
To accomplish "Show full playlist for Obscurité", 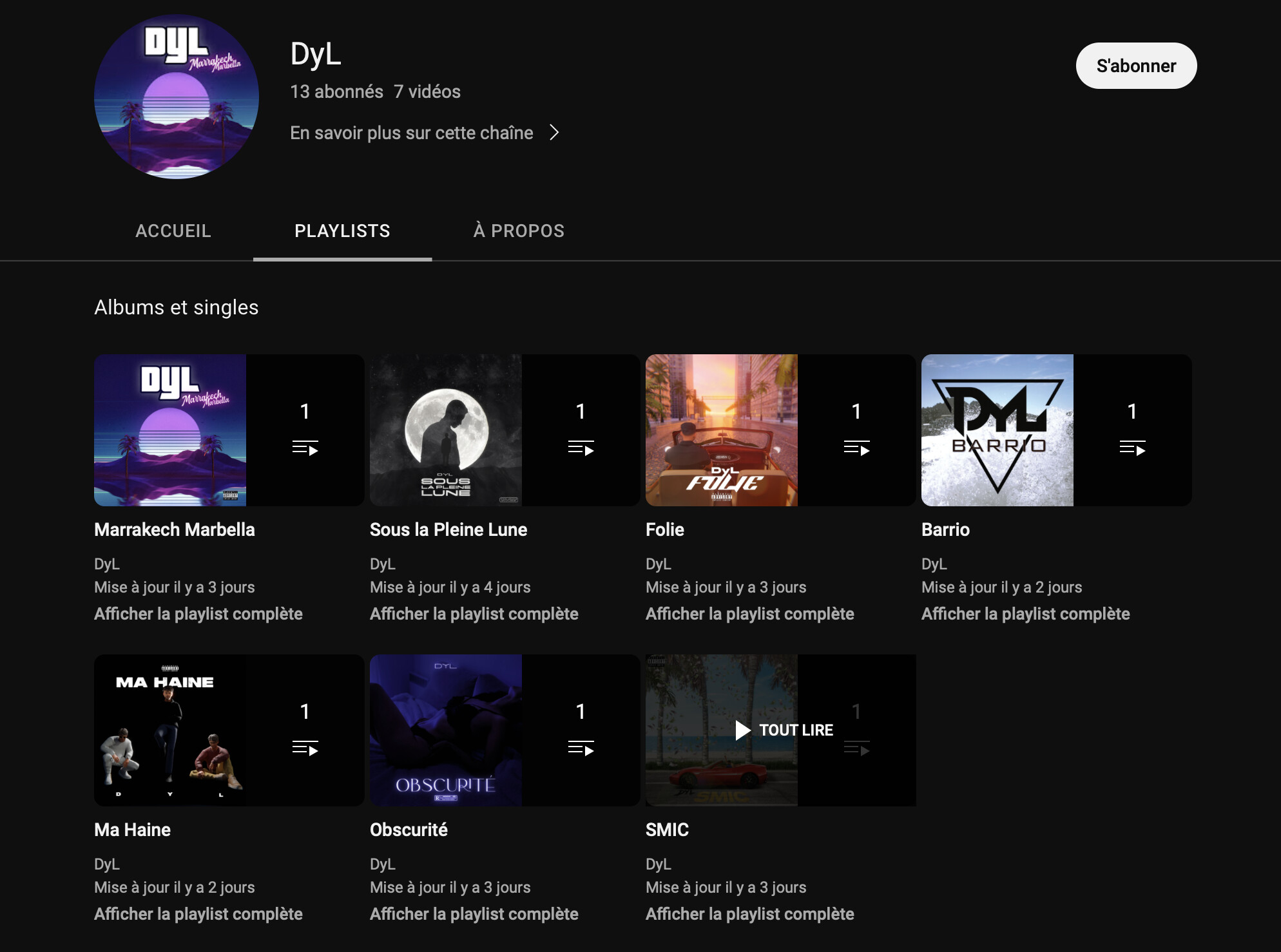I will [474, 914].
